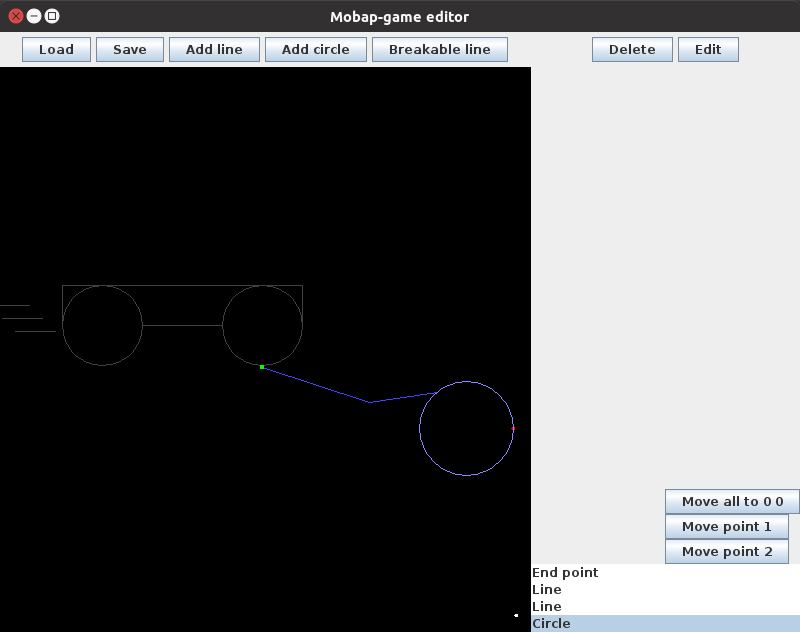Click the Save button
The height and width of the screenshot is (632, 800).
click(129, 49)
